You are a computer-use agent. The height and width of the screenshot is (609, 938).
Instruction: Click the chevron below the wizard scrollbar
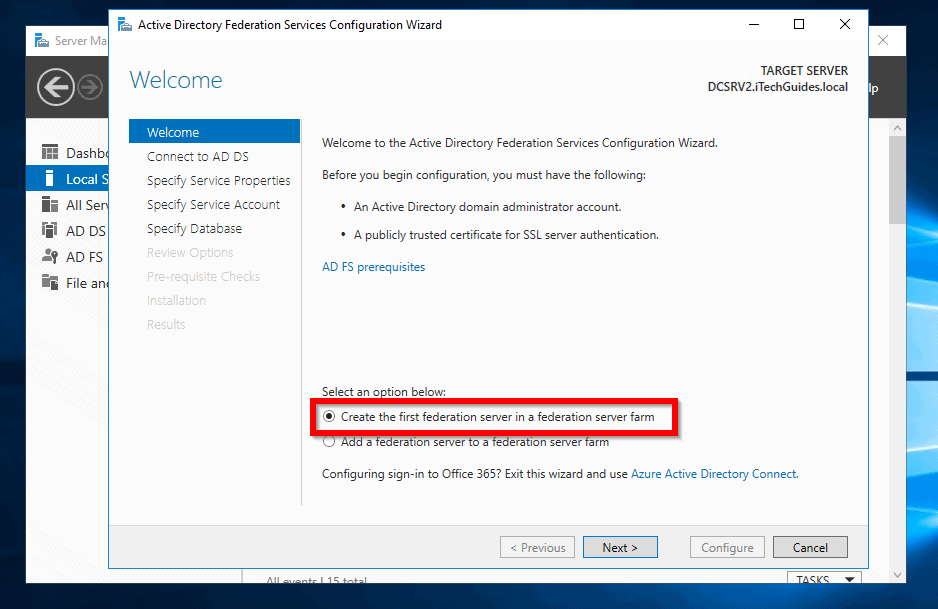pos(897,575)
